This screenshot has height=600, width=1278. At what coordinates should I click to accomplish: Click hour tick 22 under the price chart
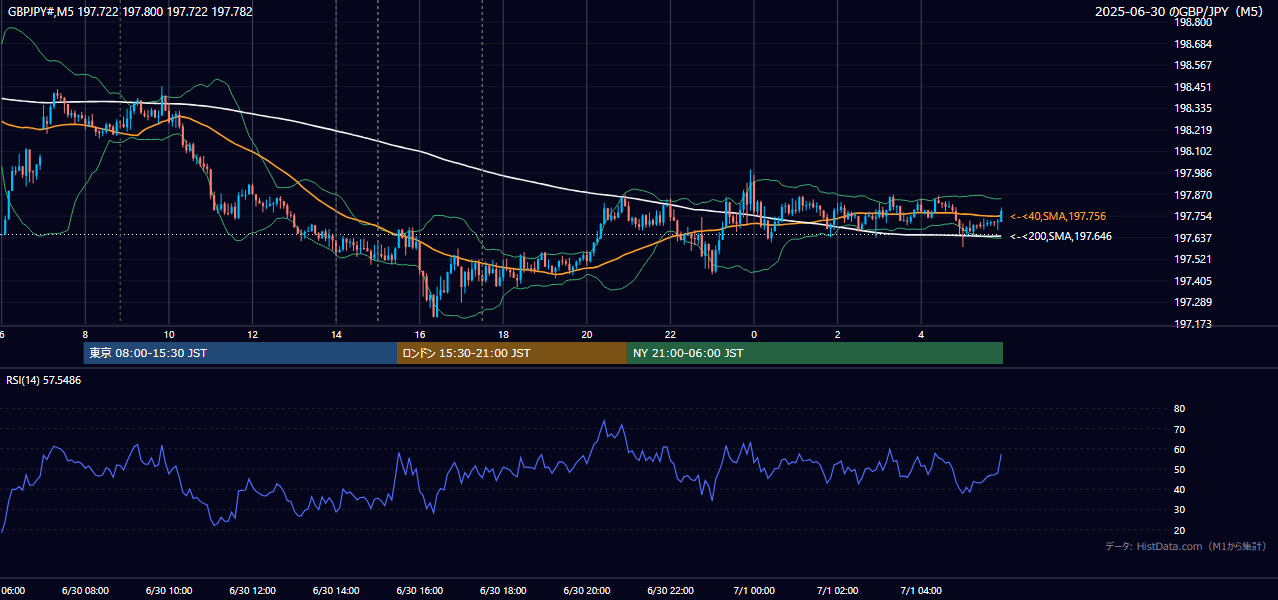(x=670, y=334)
